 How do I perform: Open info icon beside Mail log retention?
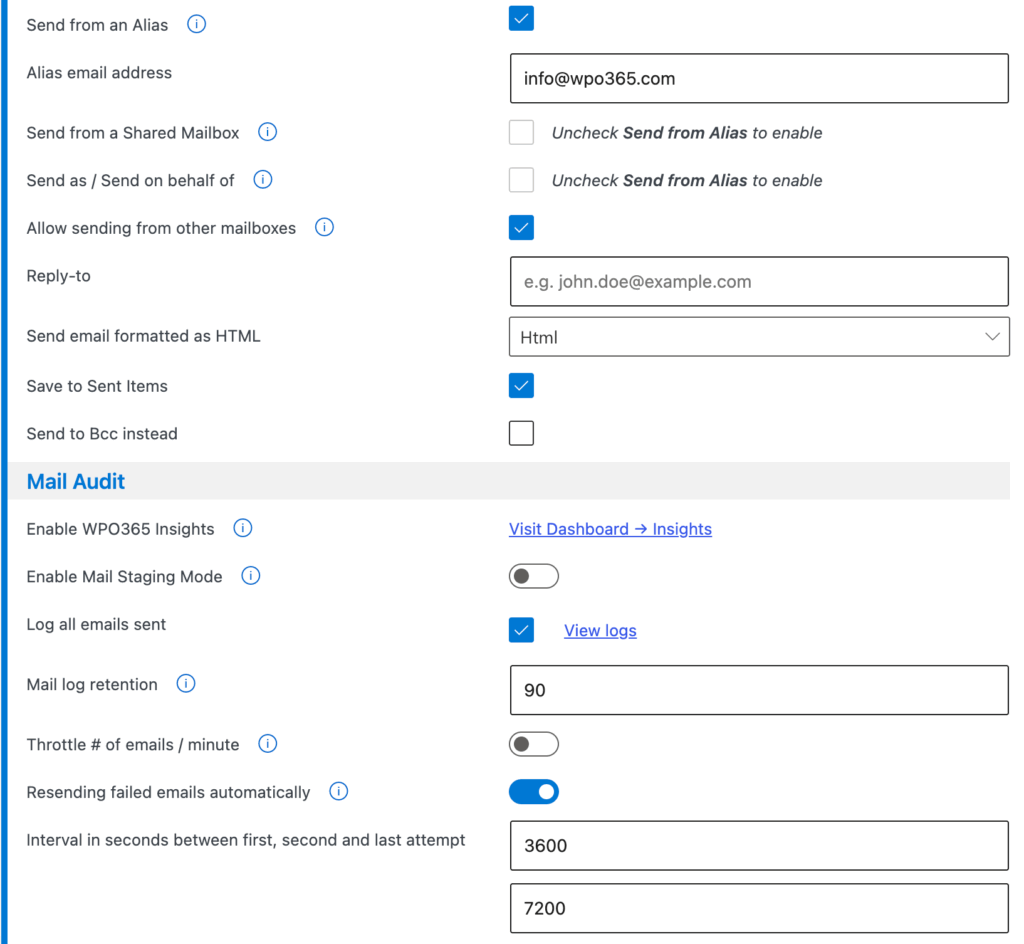[186, 684]
